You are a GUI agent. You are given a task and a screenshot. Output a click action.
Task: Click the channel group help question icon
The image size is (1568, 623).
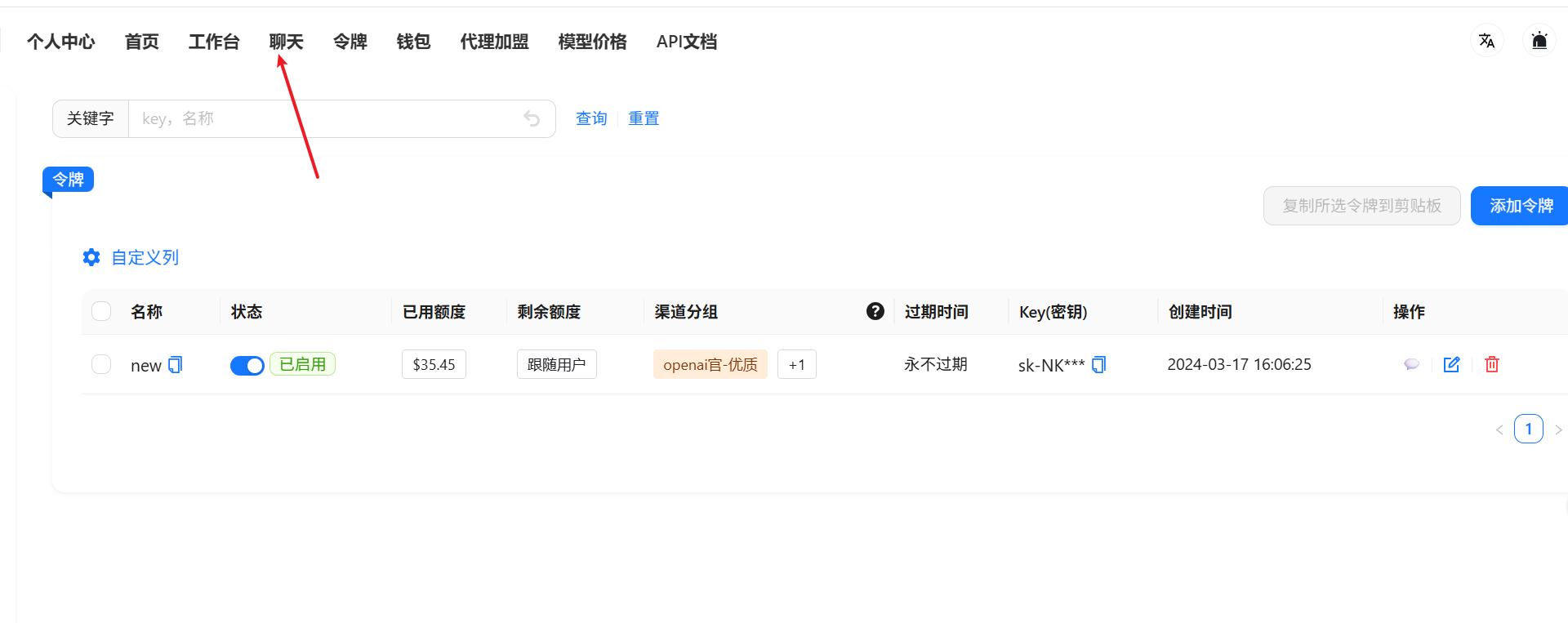[x=875, y=311]
